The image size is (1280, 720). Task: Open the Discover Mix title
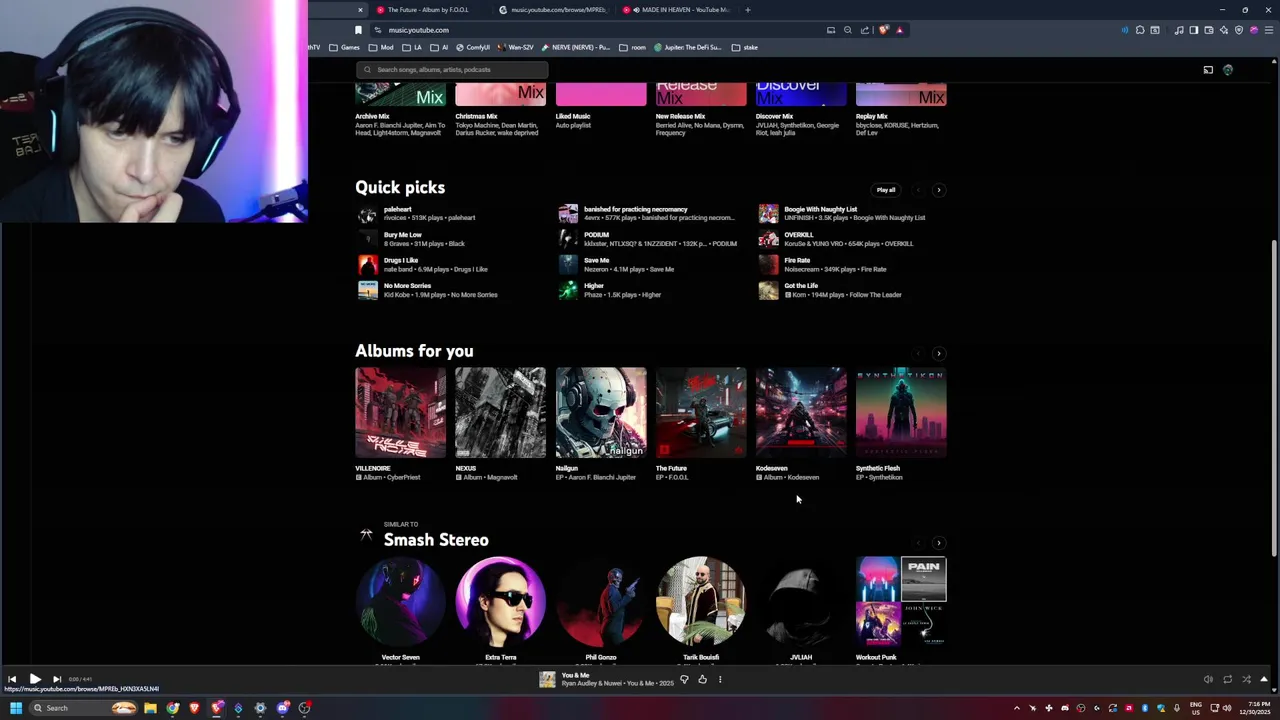774,116
